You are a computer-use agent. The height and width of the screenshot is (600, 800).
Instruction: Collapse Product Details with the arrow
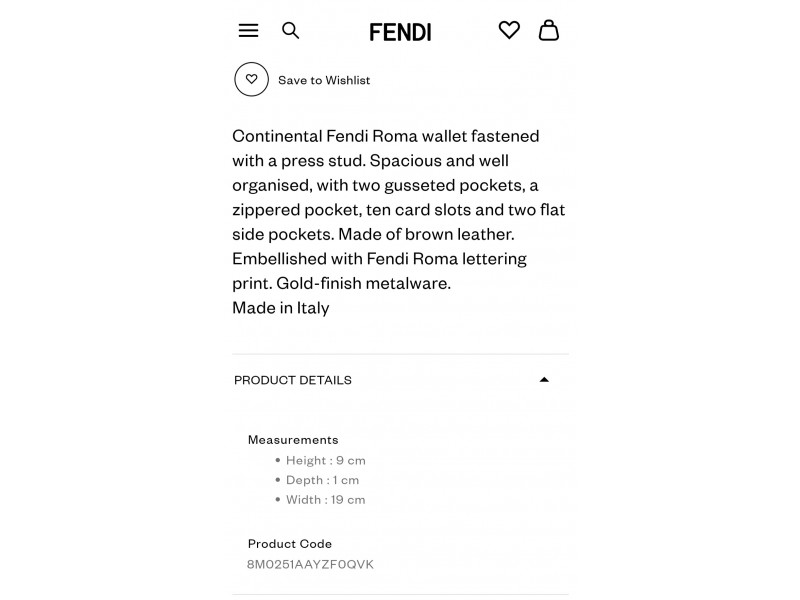544,380
